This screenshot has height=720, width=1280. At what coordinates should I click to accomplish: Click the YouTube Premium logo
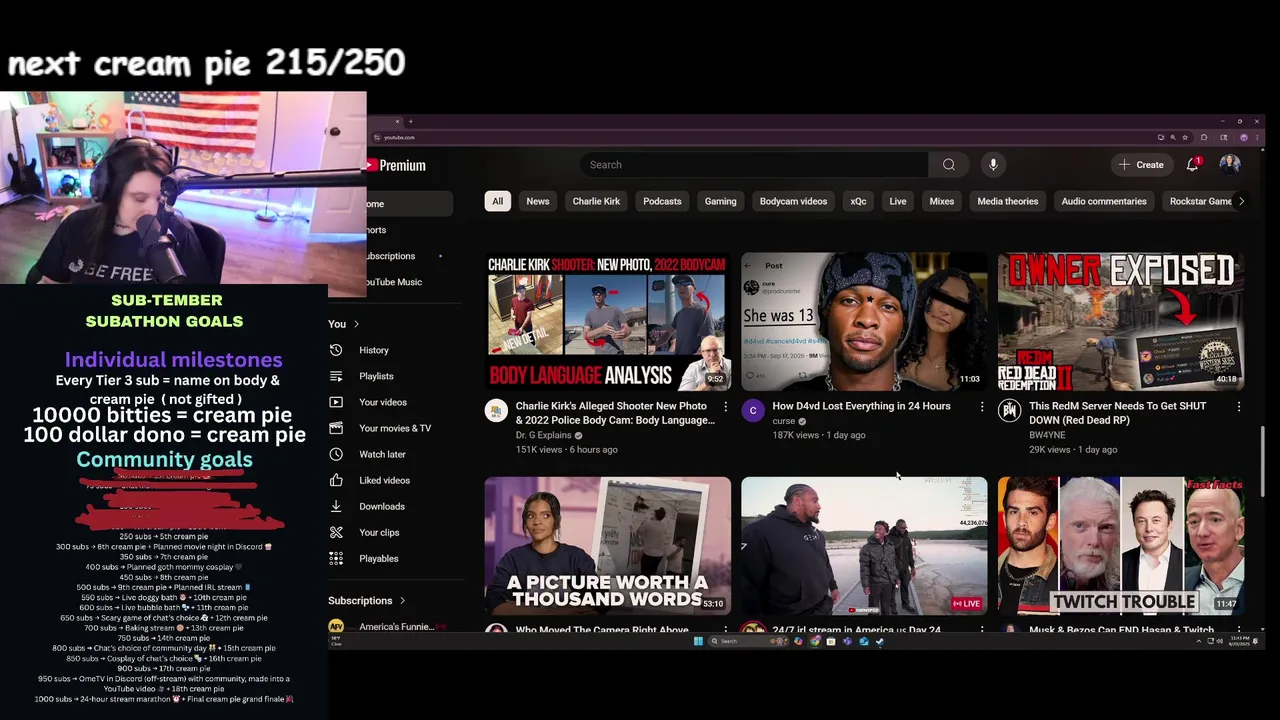397,165
